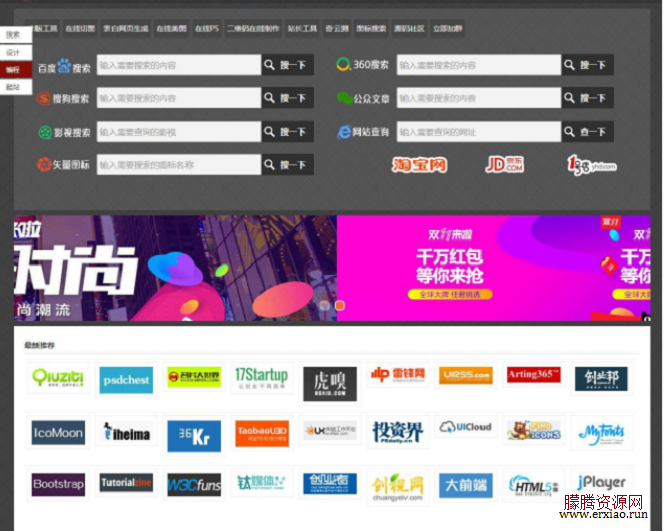666x531 pixels.
Task: Open the Find Icons site logo
Action: click(x=534, y=430)
